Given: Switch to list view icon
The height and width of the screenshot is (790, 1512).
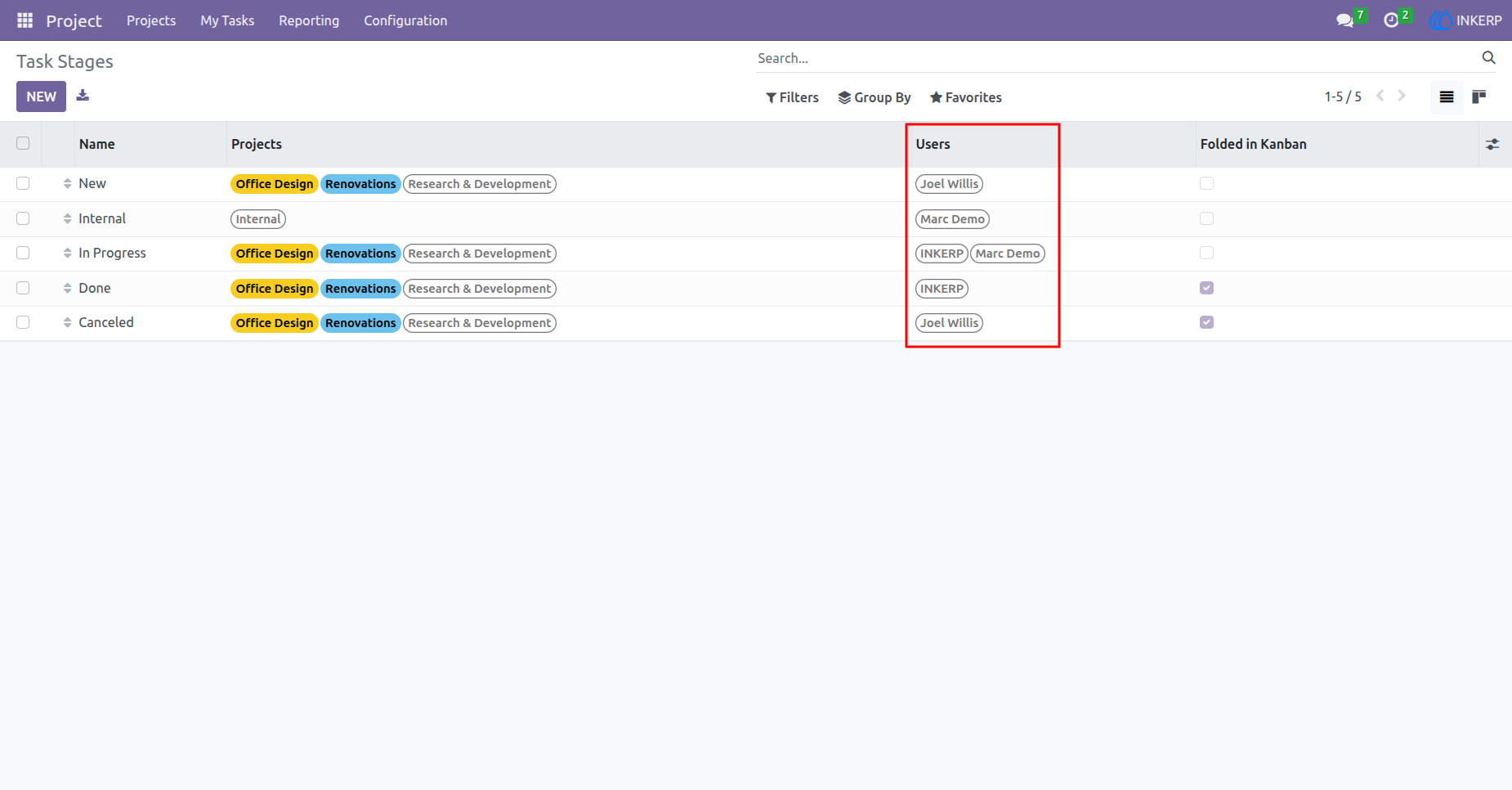Looking at the screenshot, I should click(x=1447, y=97).
